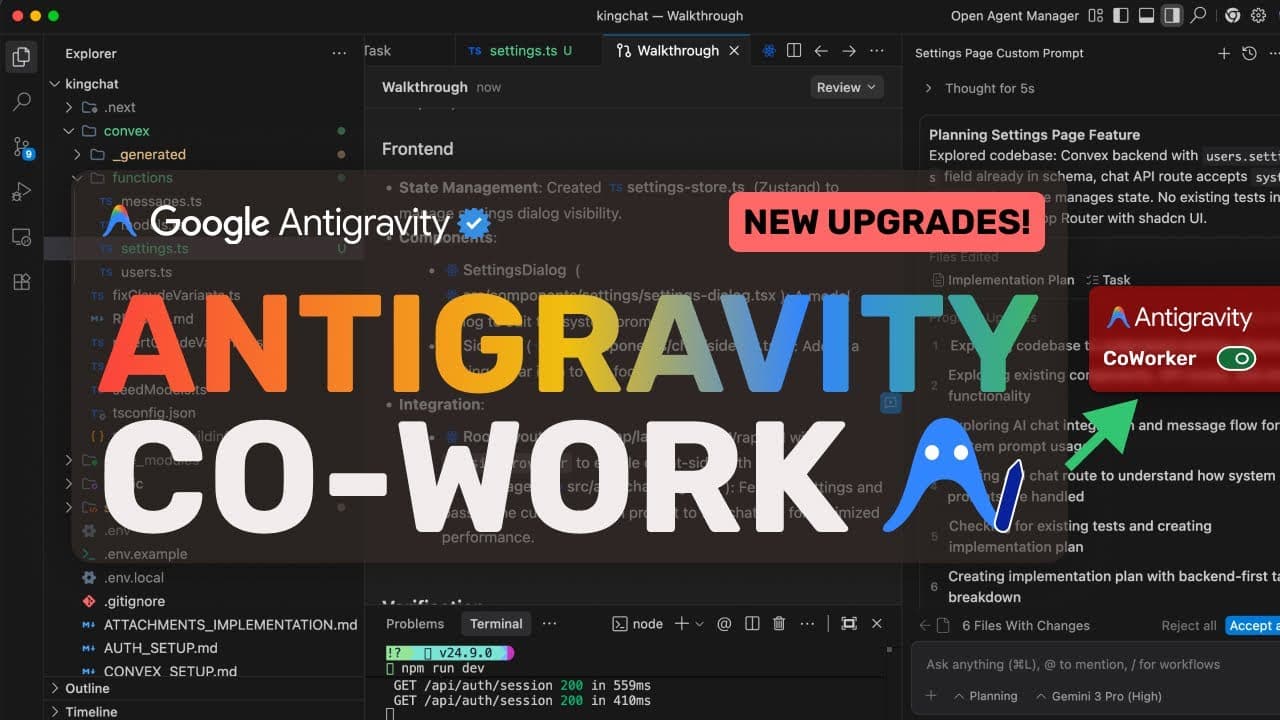
Task: Open the Run and Debug view
Action: click(21, 192)
